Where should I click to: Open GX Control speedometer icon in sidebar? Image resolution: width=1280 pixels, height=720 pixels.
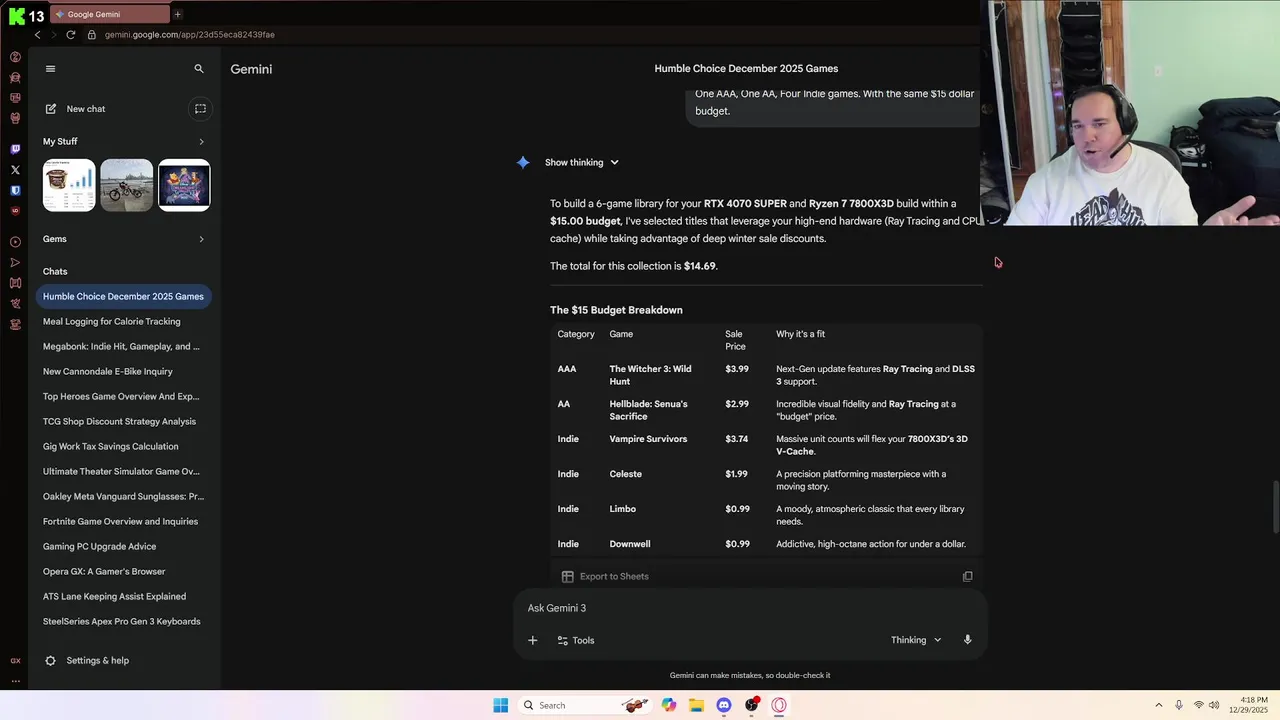(15, 57)
